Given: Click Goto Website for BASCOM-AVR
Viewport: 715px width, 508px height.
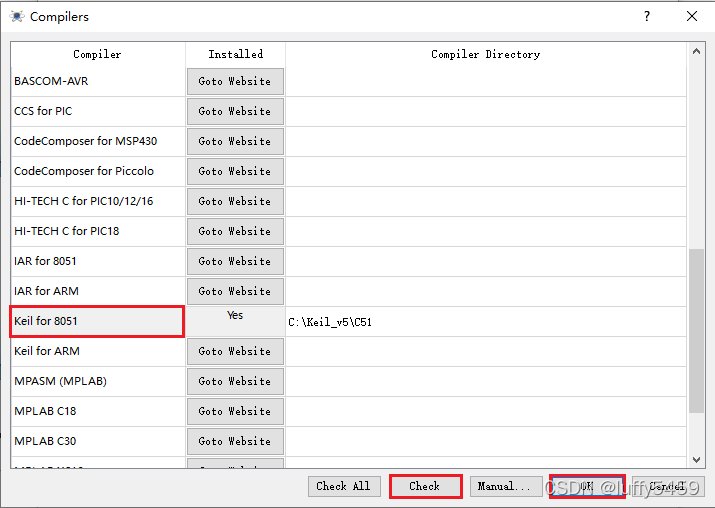Looking at the screenshot, I should (235, 82).
